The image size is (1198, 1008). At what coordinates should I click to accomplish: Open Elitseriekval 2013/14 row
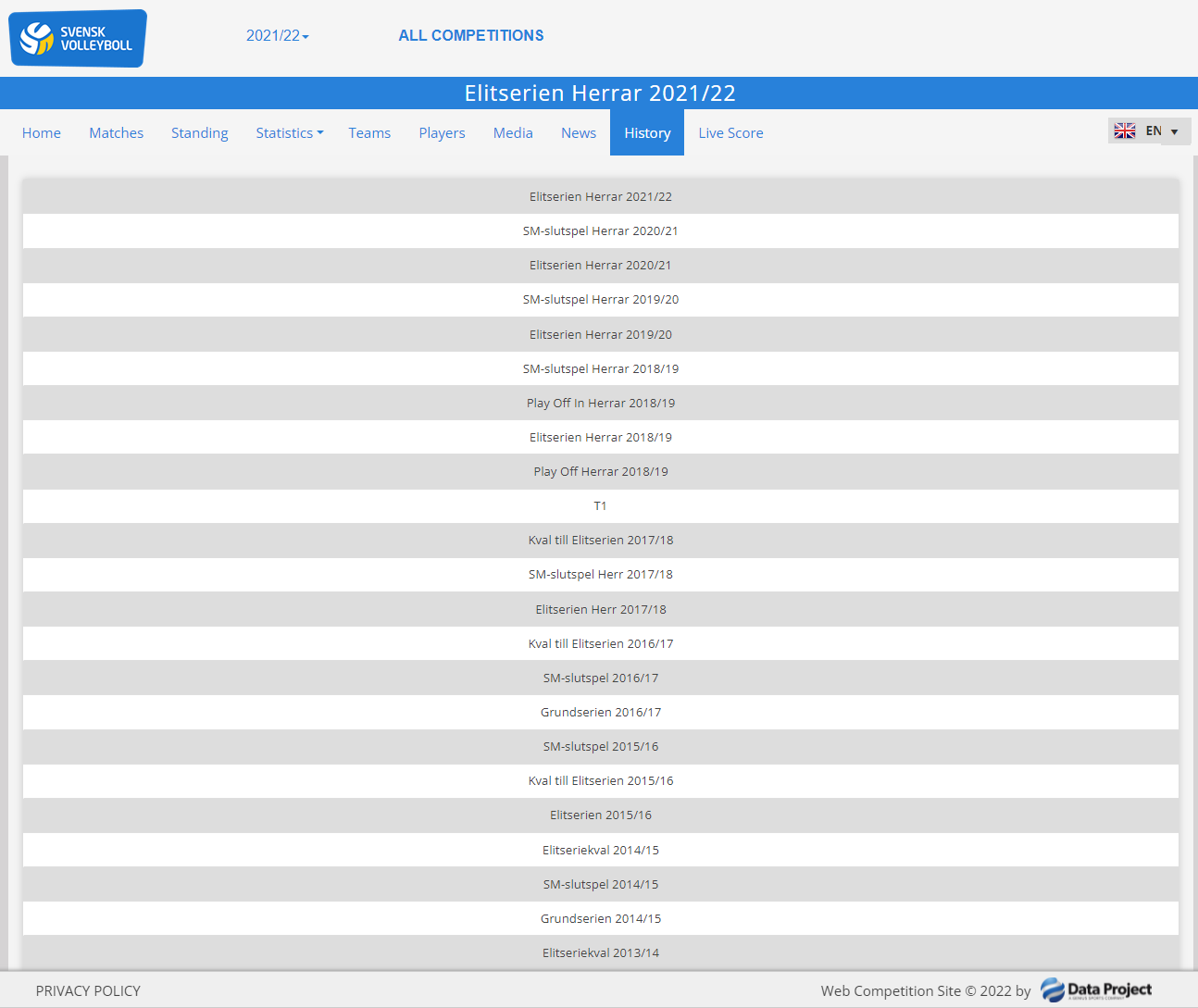pos(601,952)
